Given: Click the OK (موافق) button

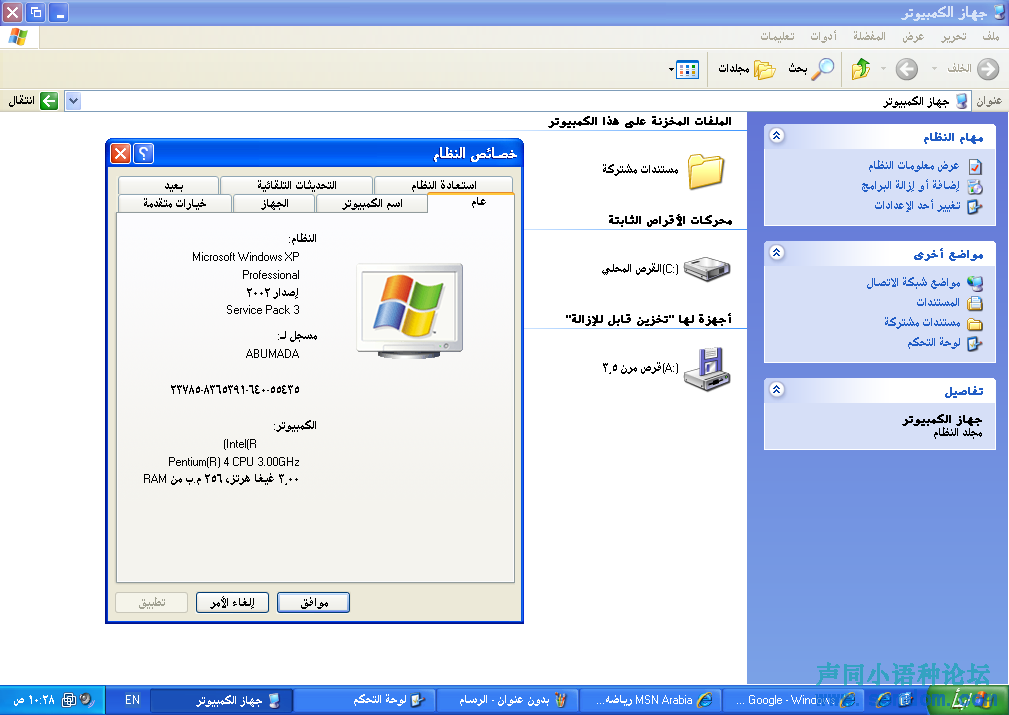Looking at the screenshot, I should [313, 602].
